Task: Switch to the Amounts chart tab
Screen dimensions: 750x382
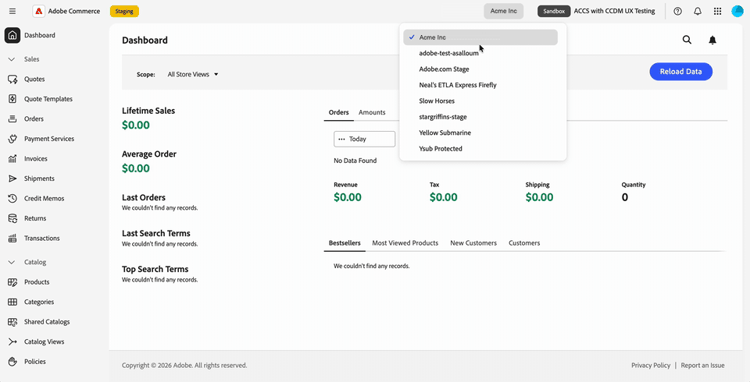Action: [x=372, y=113]
